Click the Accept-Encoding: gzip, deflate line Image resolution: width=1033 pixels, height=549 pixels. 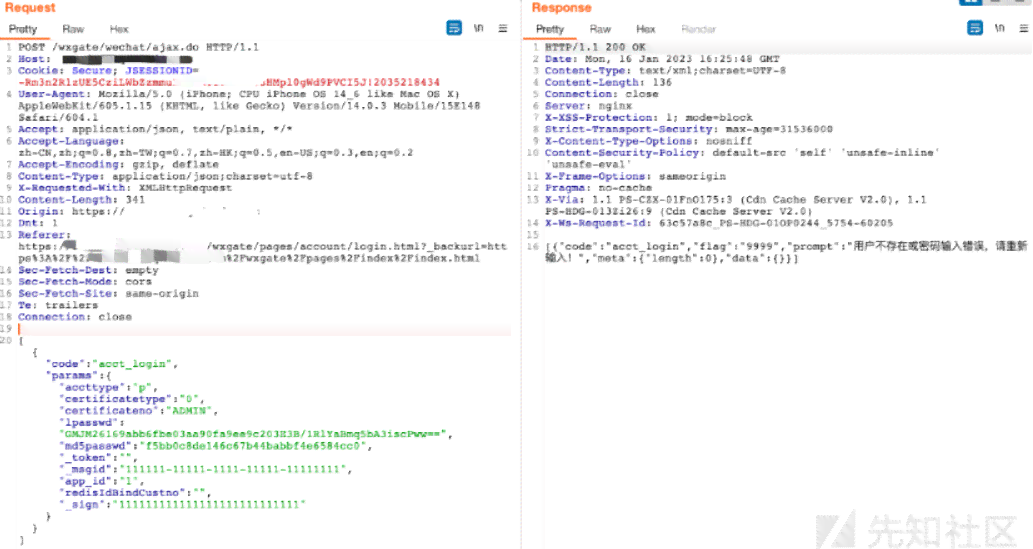118,165
